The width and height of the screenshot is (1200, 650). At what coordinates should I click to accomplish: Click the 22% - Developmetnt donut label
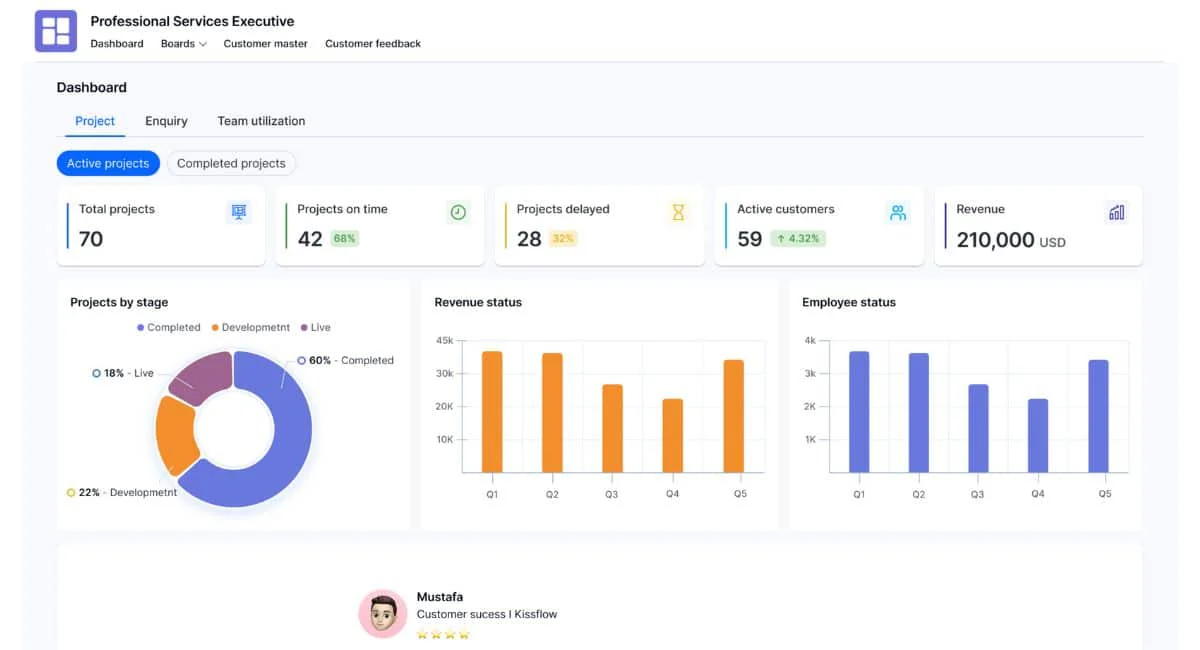[122, 493]
